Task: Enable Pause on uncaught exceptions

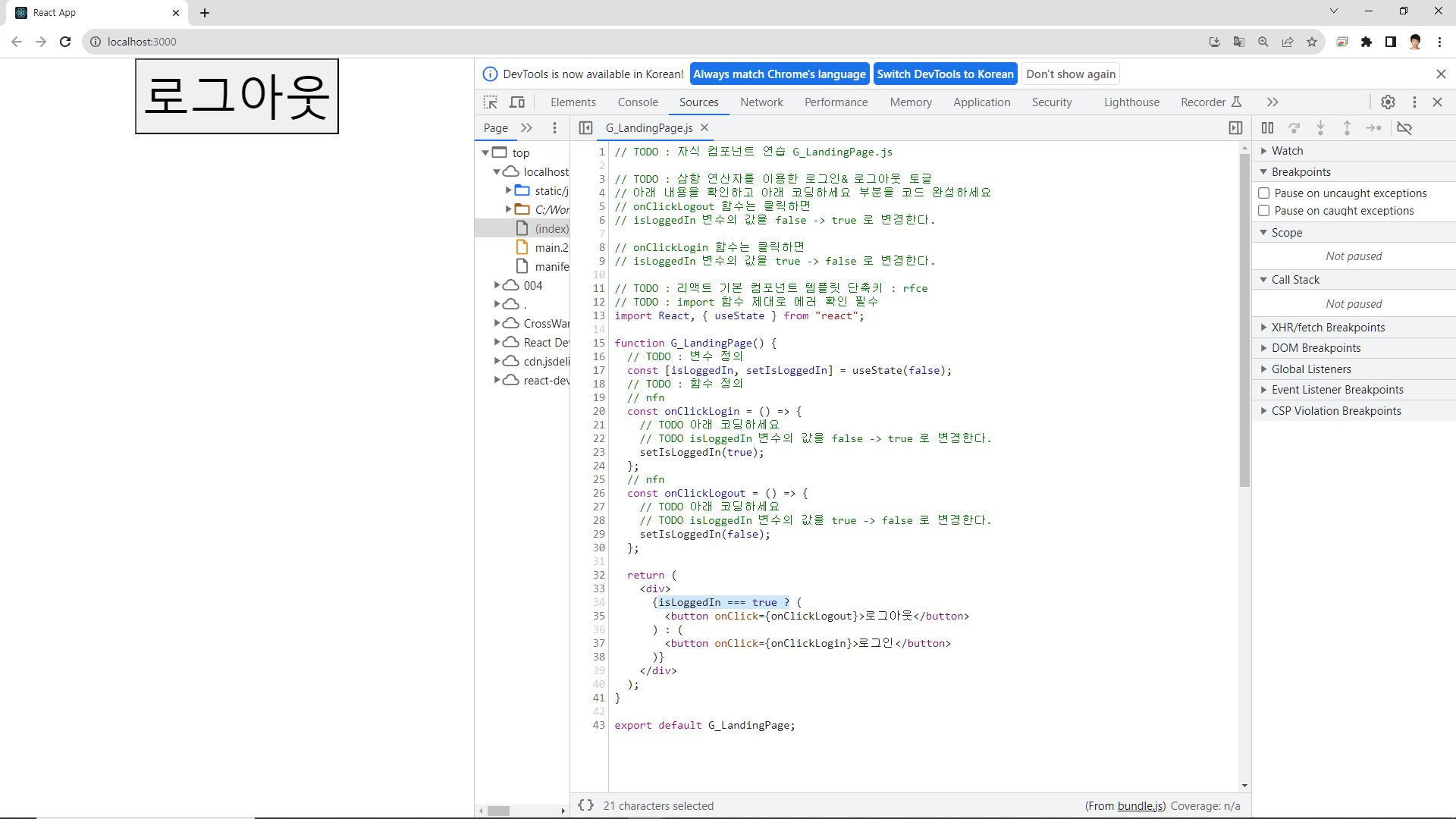Action: coord(1264,193)
